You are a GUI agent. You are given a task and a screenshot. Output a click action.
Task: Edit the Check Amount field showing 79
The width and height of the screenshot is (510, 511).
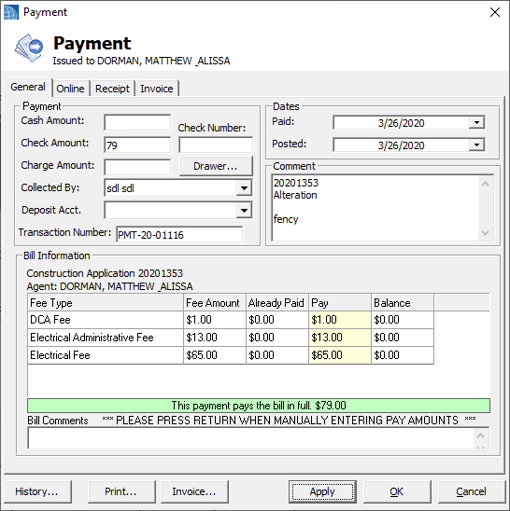(137, 145)
